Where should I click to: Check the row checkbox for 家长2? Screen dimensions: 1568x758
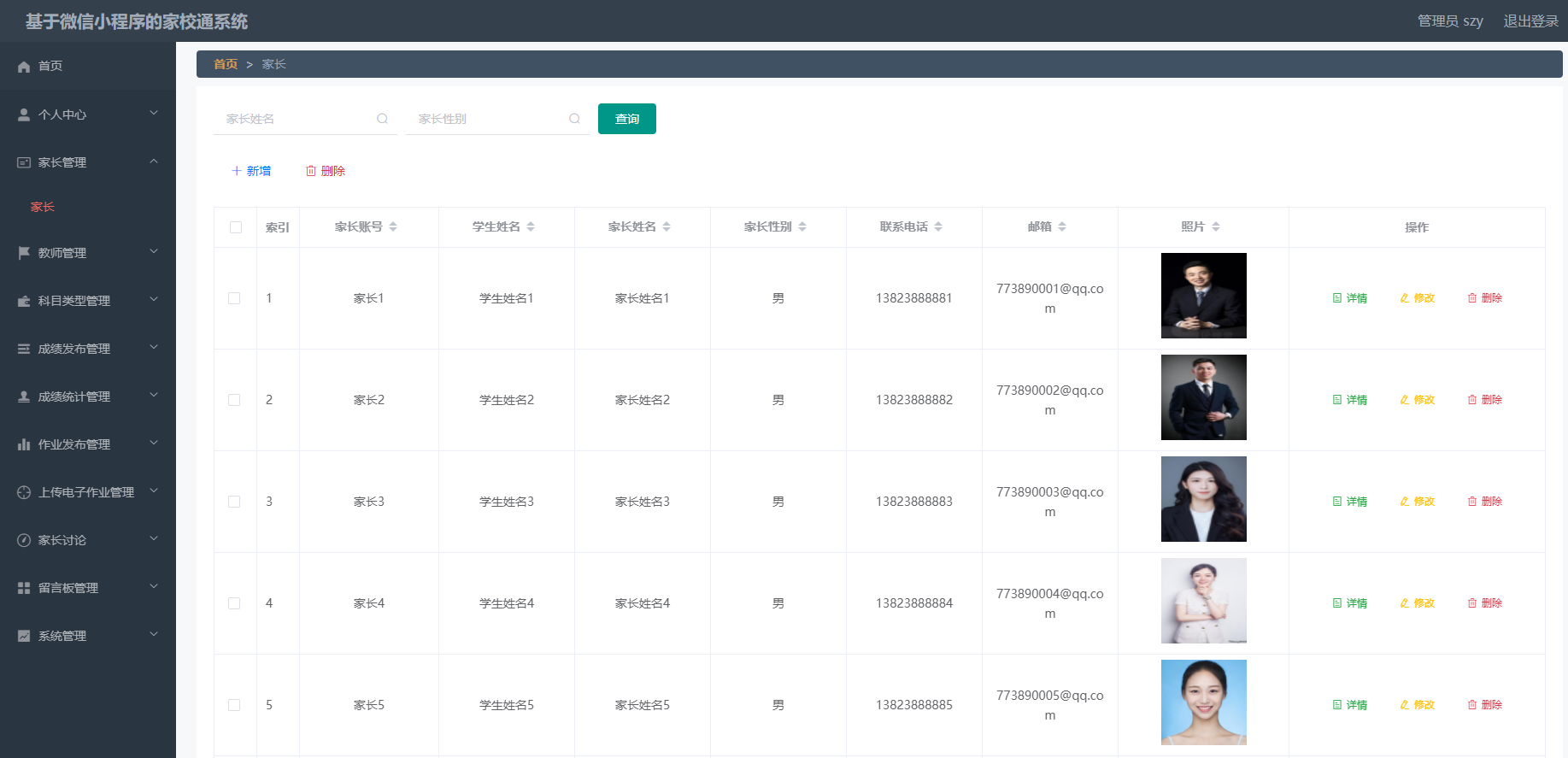pyautogui.click(x=234, y=400)
